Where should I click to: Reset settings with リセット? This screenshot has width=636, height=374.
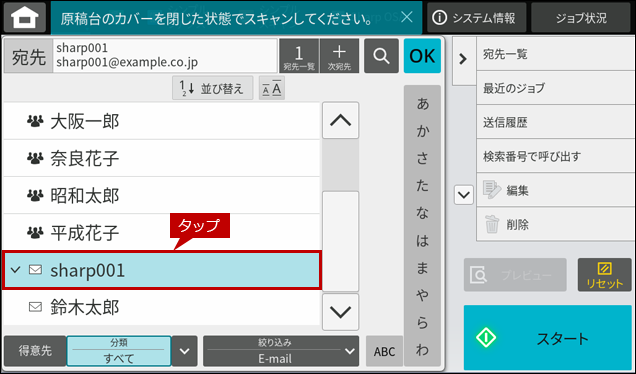(604, 275)
